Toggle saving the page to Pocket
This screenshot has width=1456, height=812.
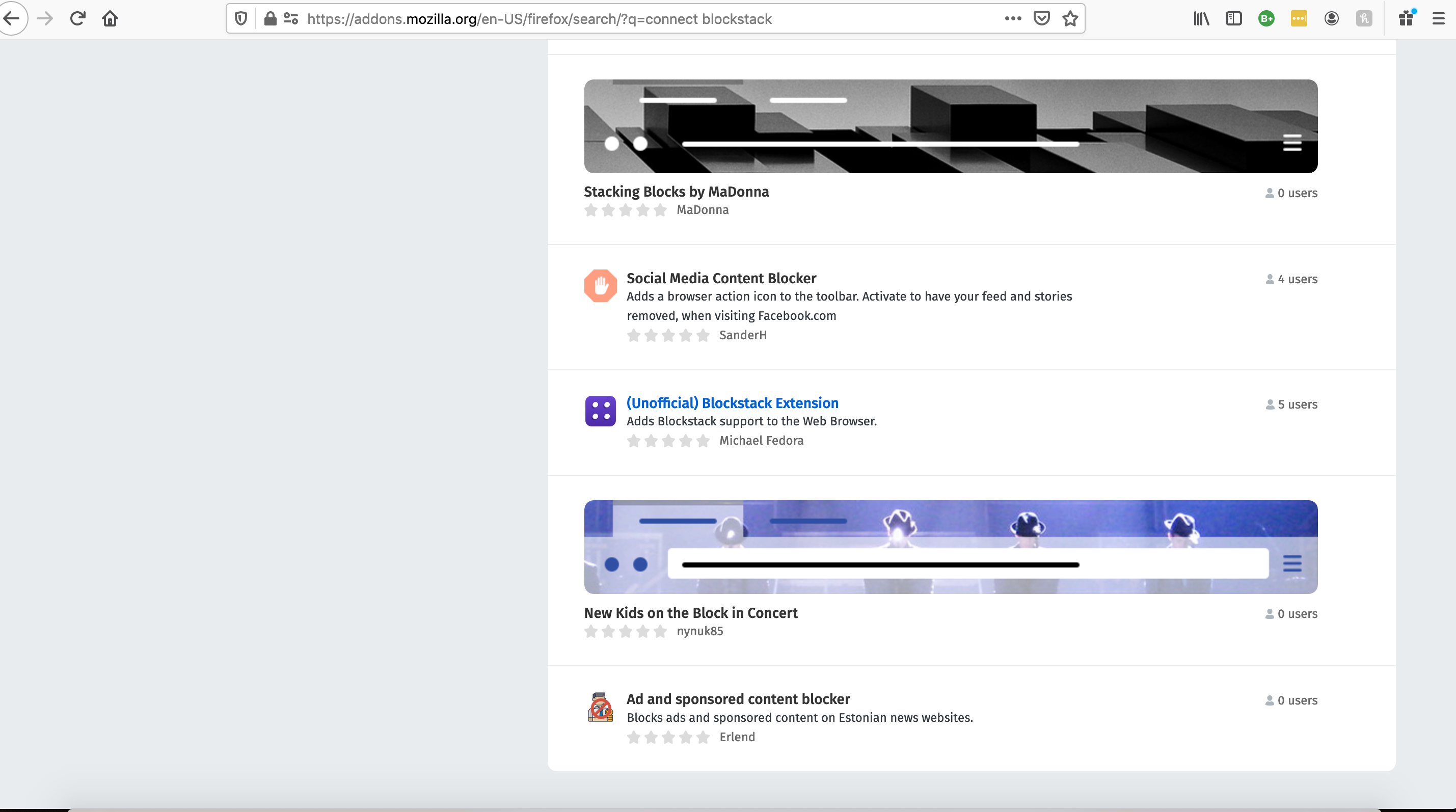1042,19
